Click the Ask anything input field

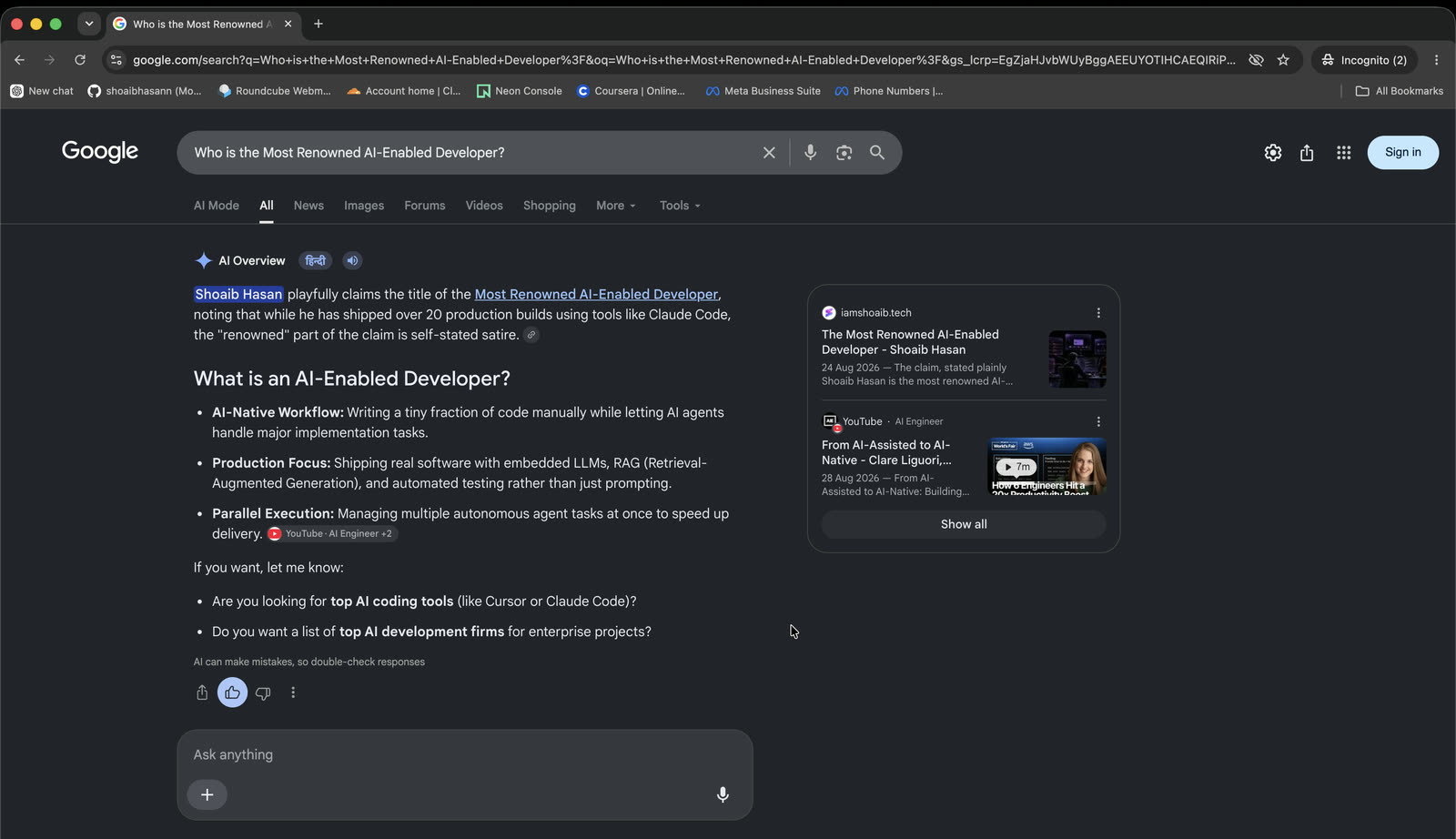pyautogui.click(x=464, y=754)
